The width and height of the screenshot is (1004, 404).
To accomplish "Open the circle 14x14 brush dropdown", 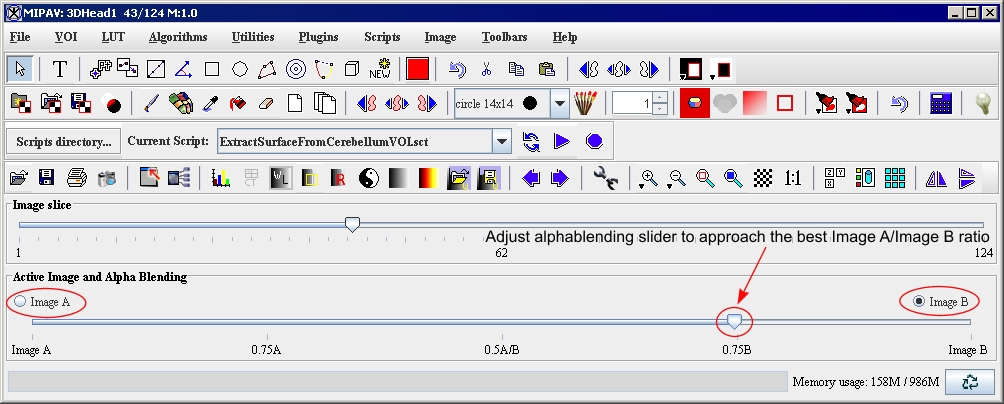I will (559, 103).
